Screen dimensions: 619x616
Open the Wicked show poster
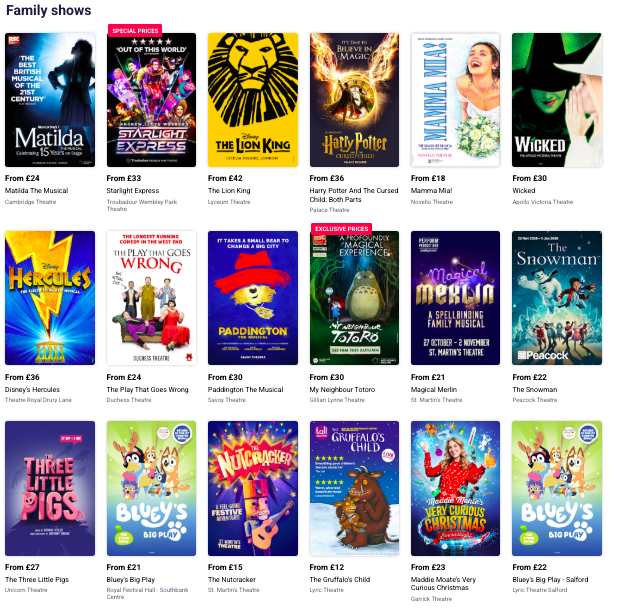pos(557,100)
